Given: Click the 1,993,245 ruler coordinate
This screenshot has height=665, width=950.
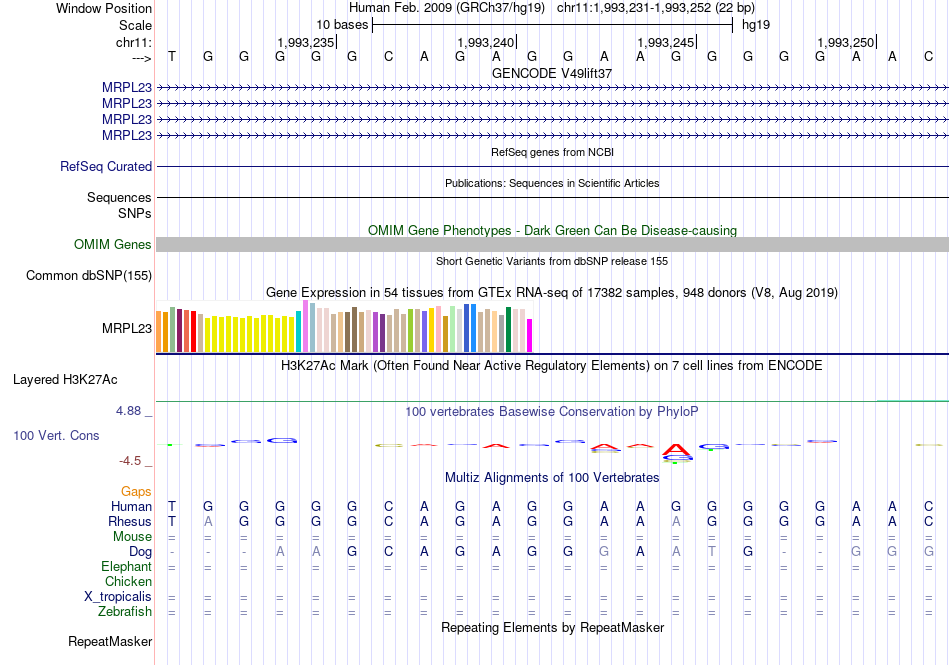Looking at the screenshot, I should (665, 42).
